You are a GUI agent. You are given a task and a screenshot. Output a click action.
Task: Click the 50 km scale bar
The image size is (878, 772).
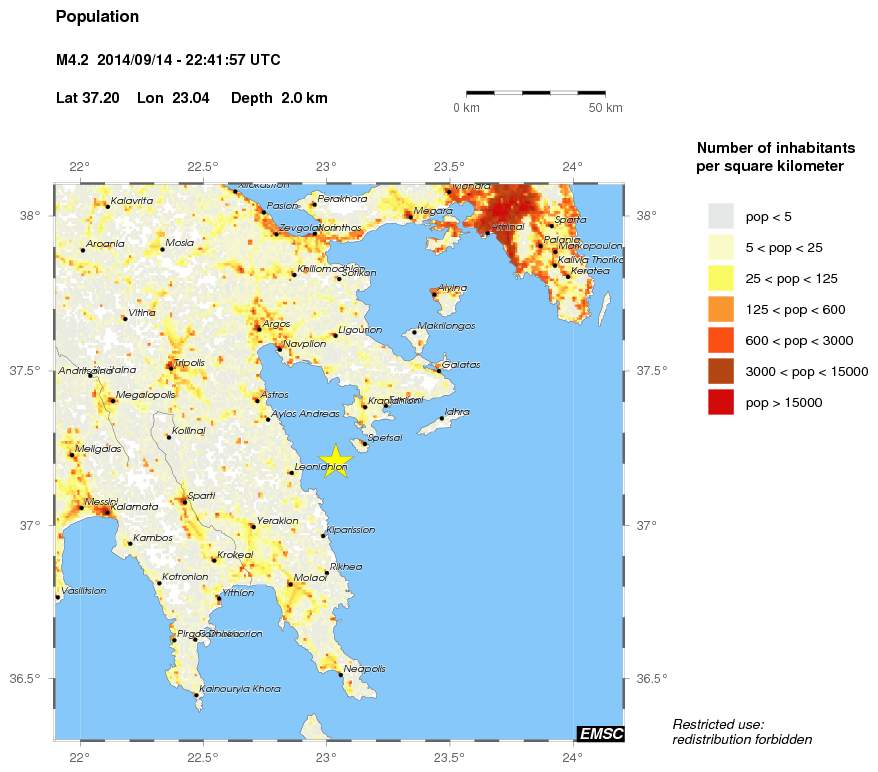point(535,93)
